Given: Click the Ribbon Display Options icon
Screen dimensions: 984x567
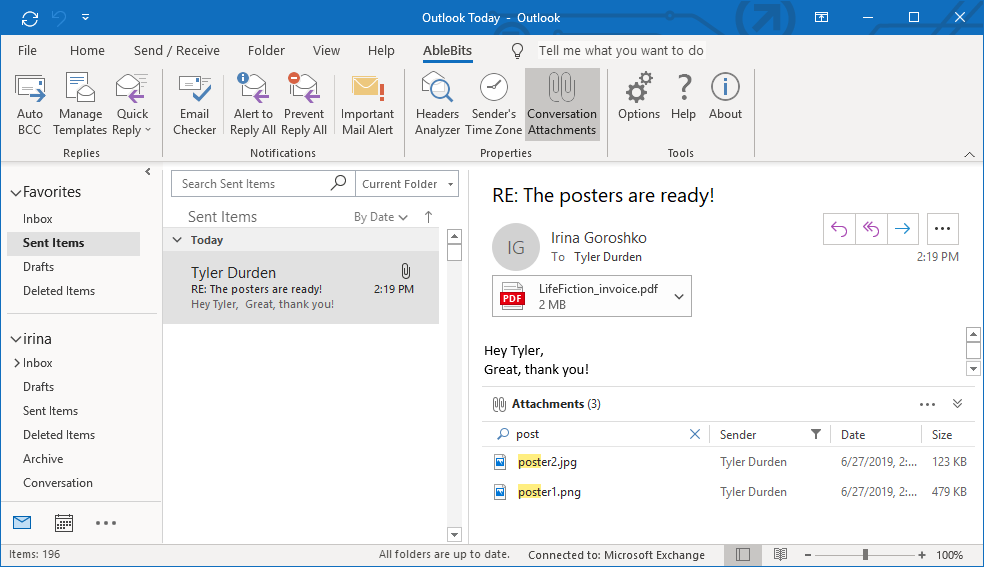Looking at the screenshot, I should point(821,18).
